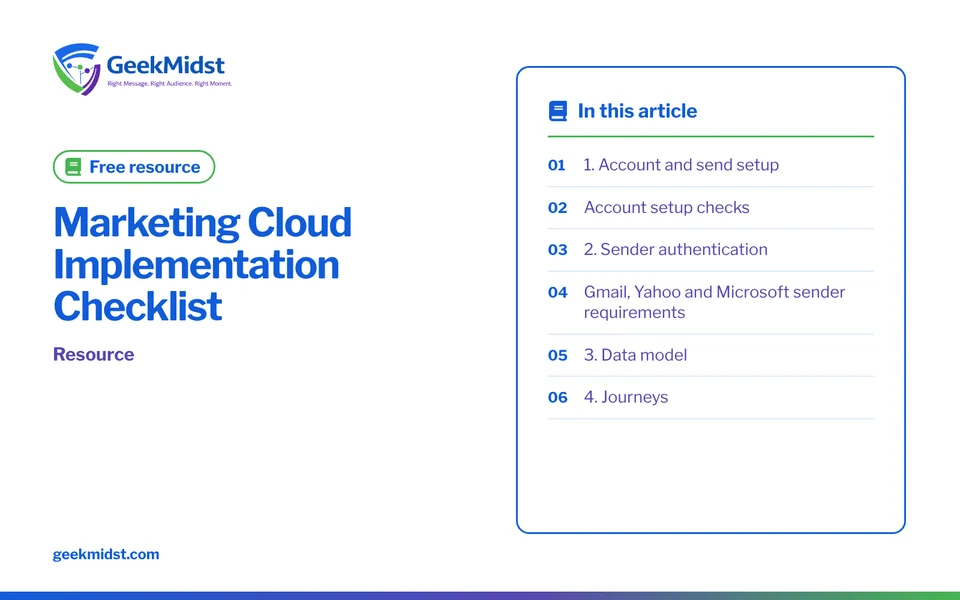Click the number 05 in contents list
Screen dimensions: 960x600
pyautogui.click(x=558, y=355)
